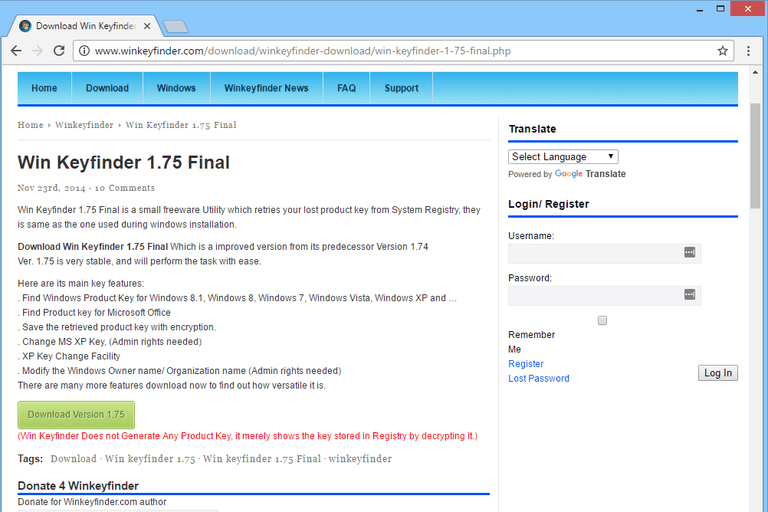The width and height of the screenshot is (768, 512).
Task: Click the vertical page scrollbar thumb
Action: [755, 156]
